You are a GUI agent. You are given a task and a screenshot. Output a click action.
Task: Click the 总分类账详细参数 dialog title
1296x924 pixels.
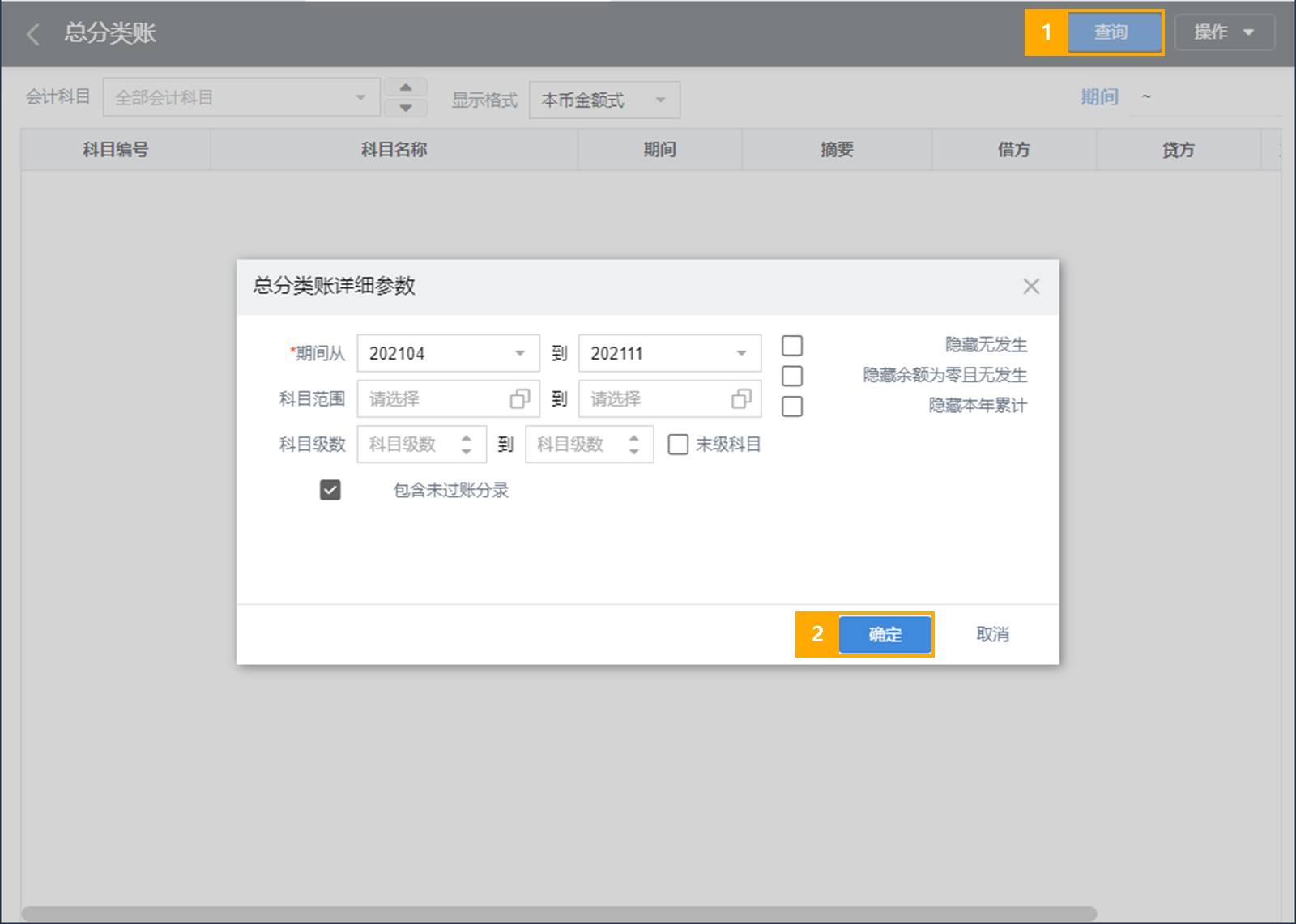pos(334,286)
